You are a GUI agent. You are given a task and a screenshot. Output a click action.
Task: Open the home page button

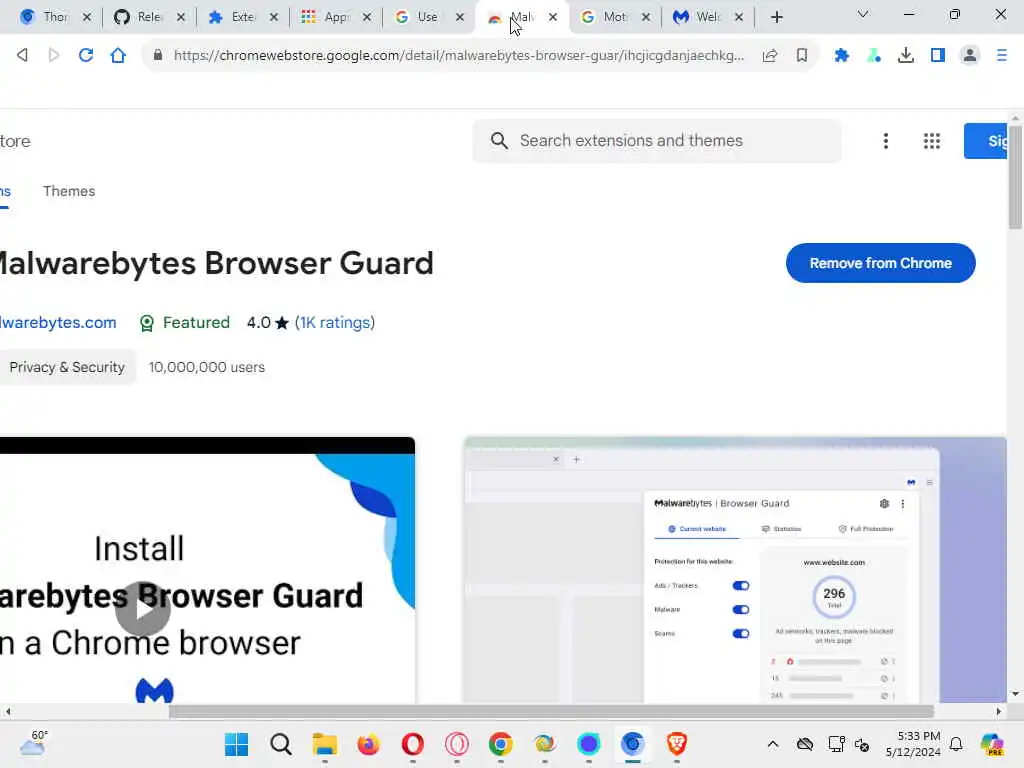point(118,56)
